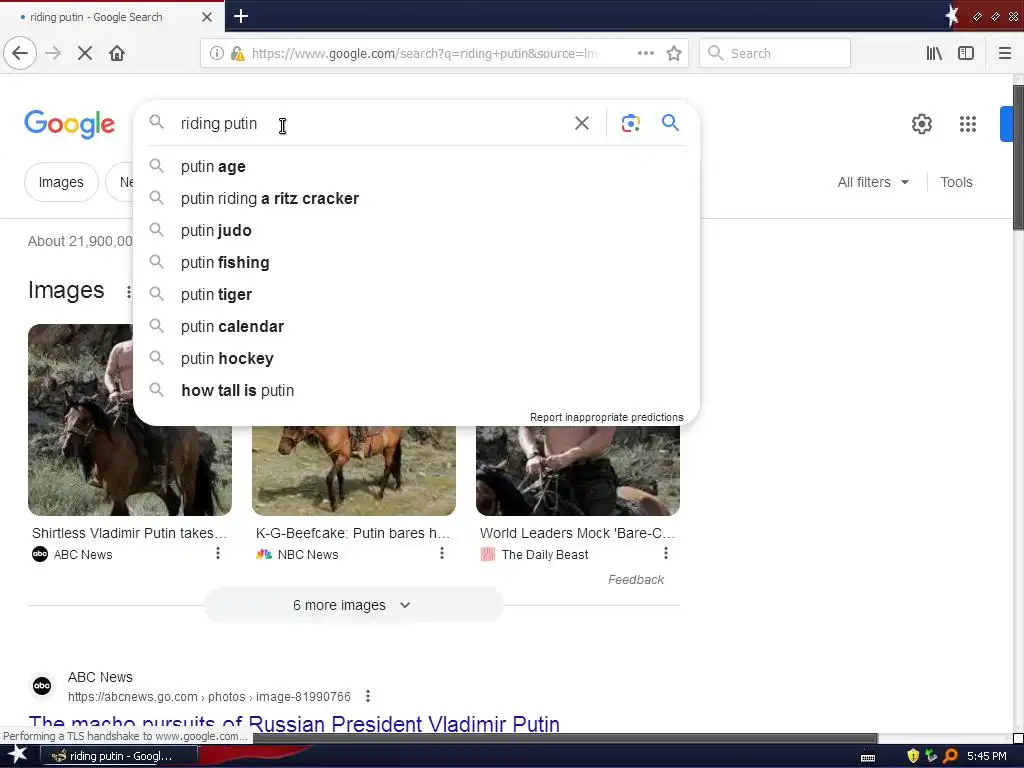Open keyboard icon in system tray
The width and height of the screenshot is (1024, 768).
868,758
